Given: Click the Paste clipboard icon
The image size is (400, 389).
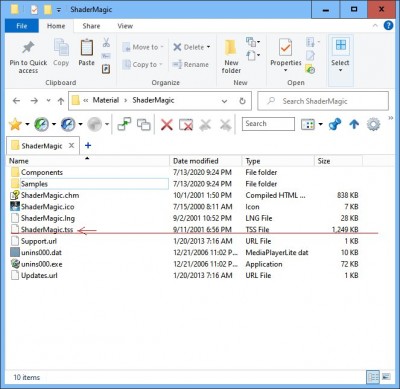Looking at the screenshot, I should 87,47.
